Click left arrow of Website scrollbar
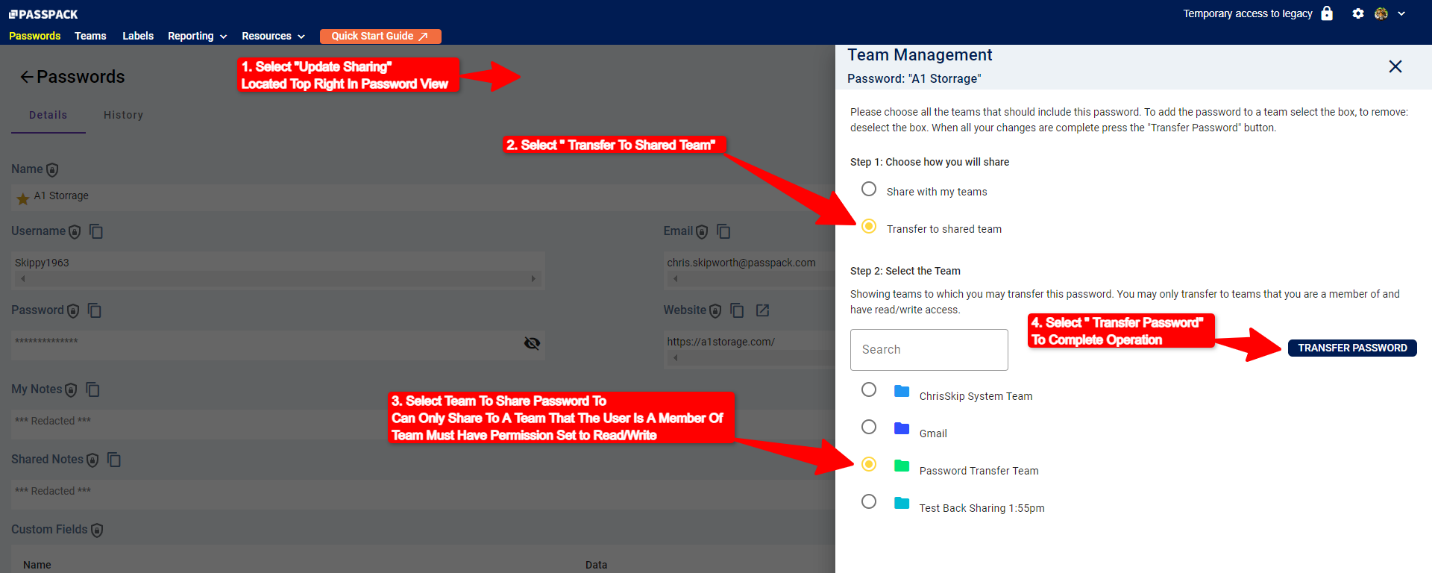Viewport: 1432px width, 573px height. pyautogui.click(x=673, y=357)
